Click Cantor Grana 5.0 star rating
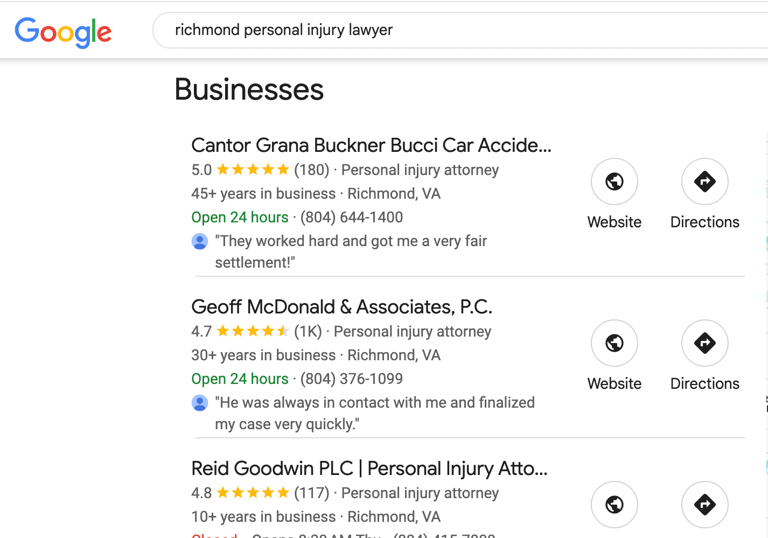 [x=253, y=170]
